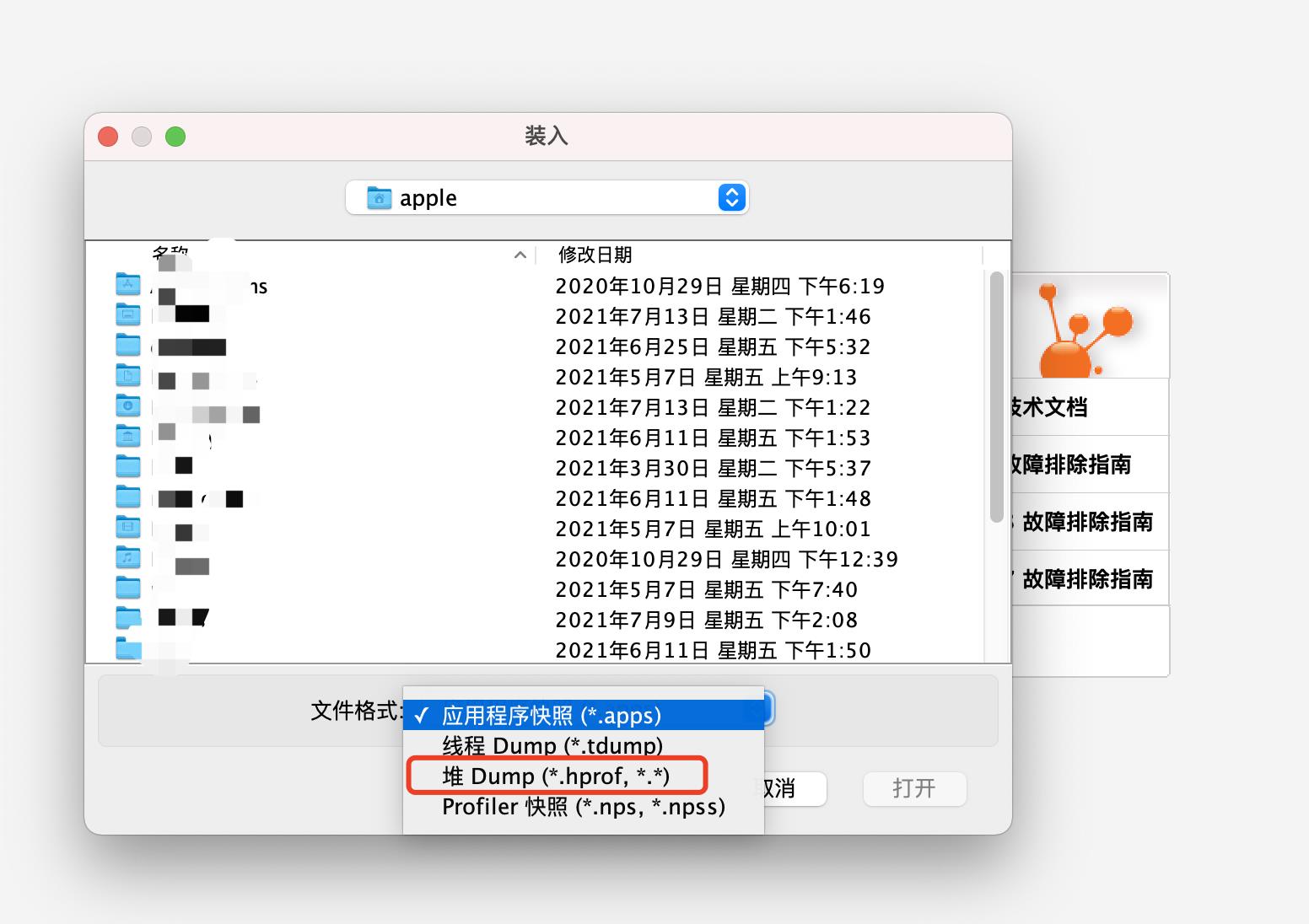1309x924 pixels.
Task: Select folder icon dated 2021年5月7日 上午9:13
Action: 128,377
